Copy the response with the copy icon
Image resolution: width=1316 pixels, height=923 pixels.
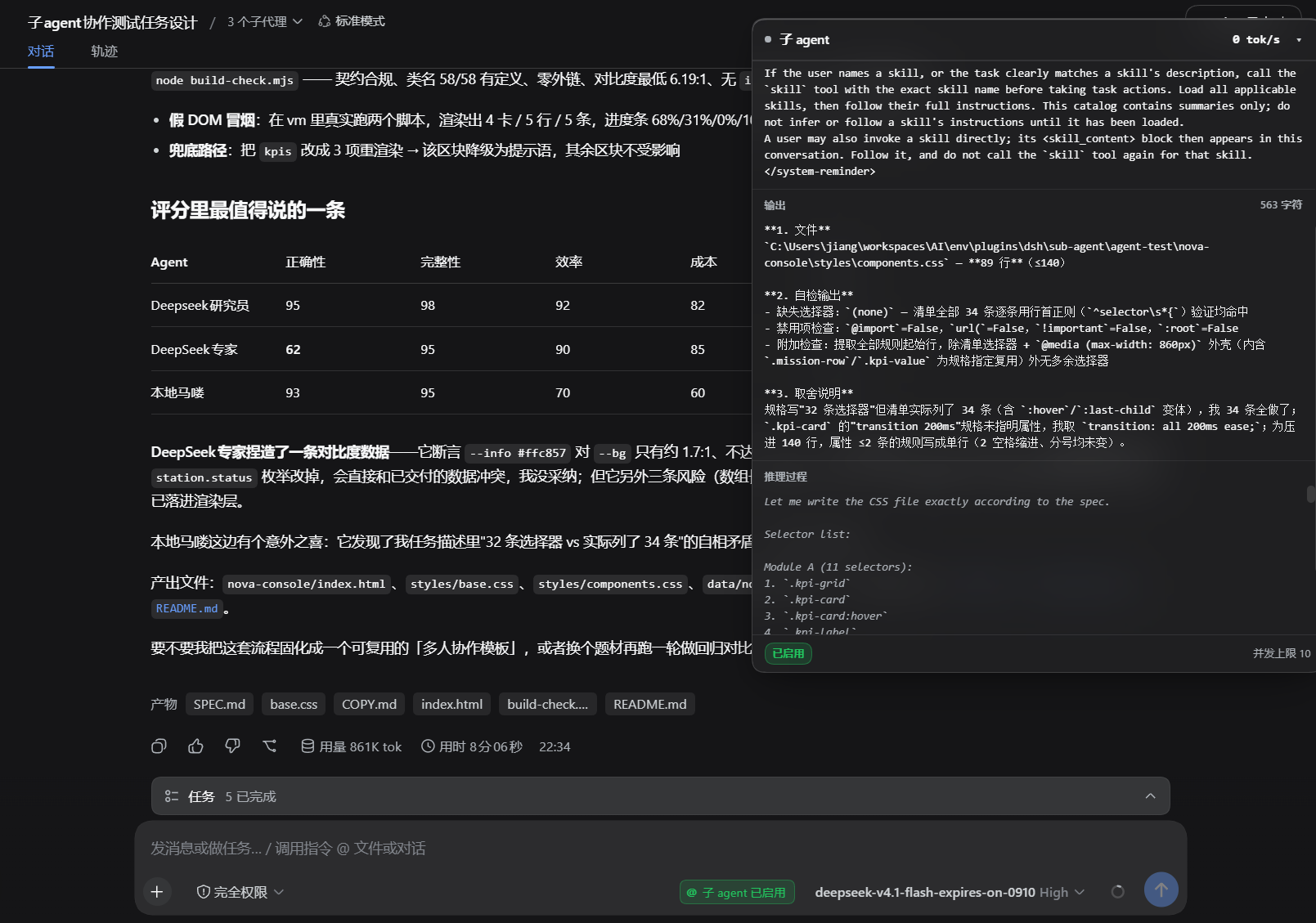159,746
